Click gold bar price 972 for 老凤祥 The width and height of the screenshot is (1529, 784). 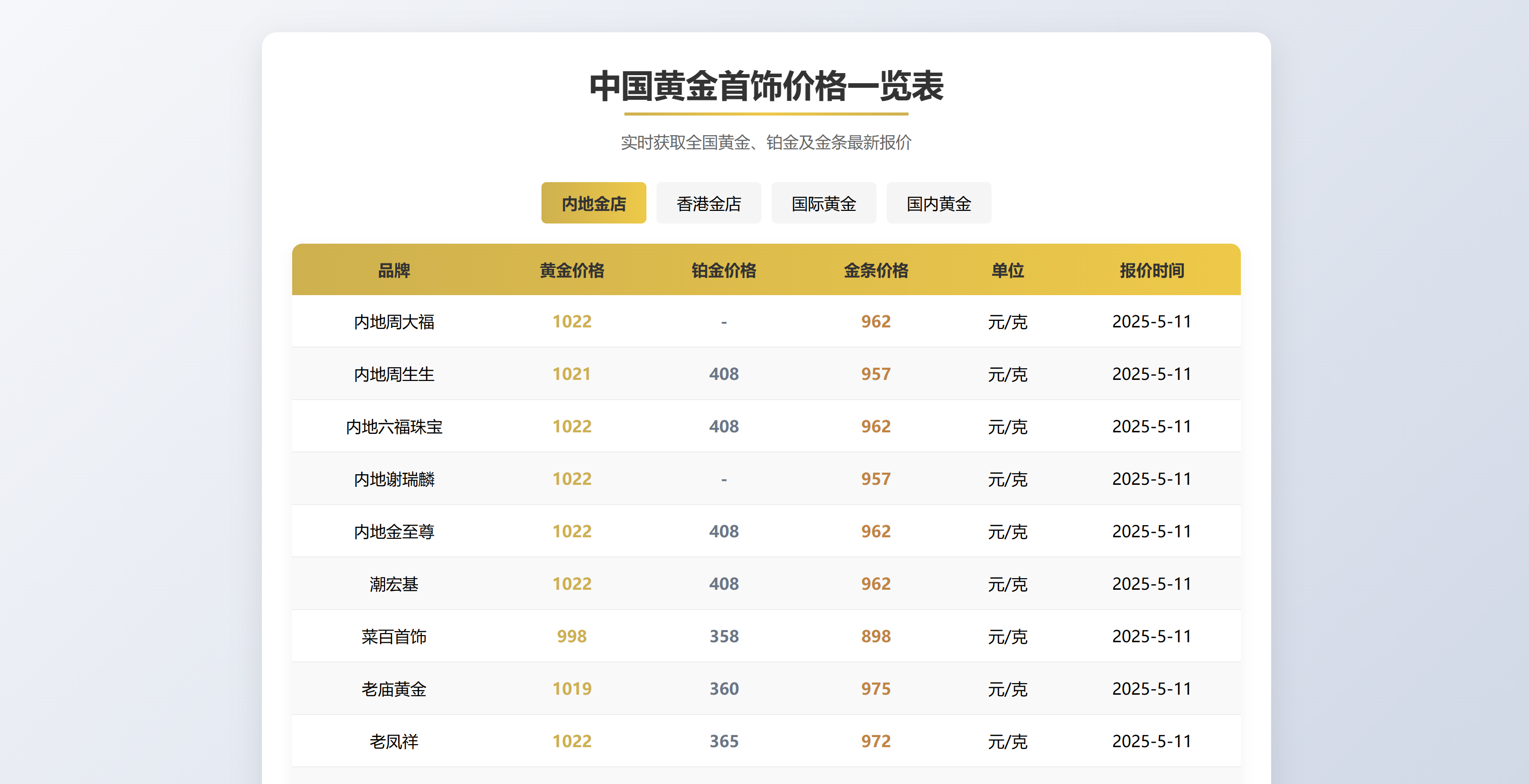click(x=876, y=741)
